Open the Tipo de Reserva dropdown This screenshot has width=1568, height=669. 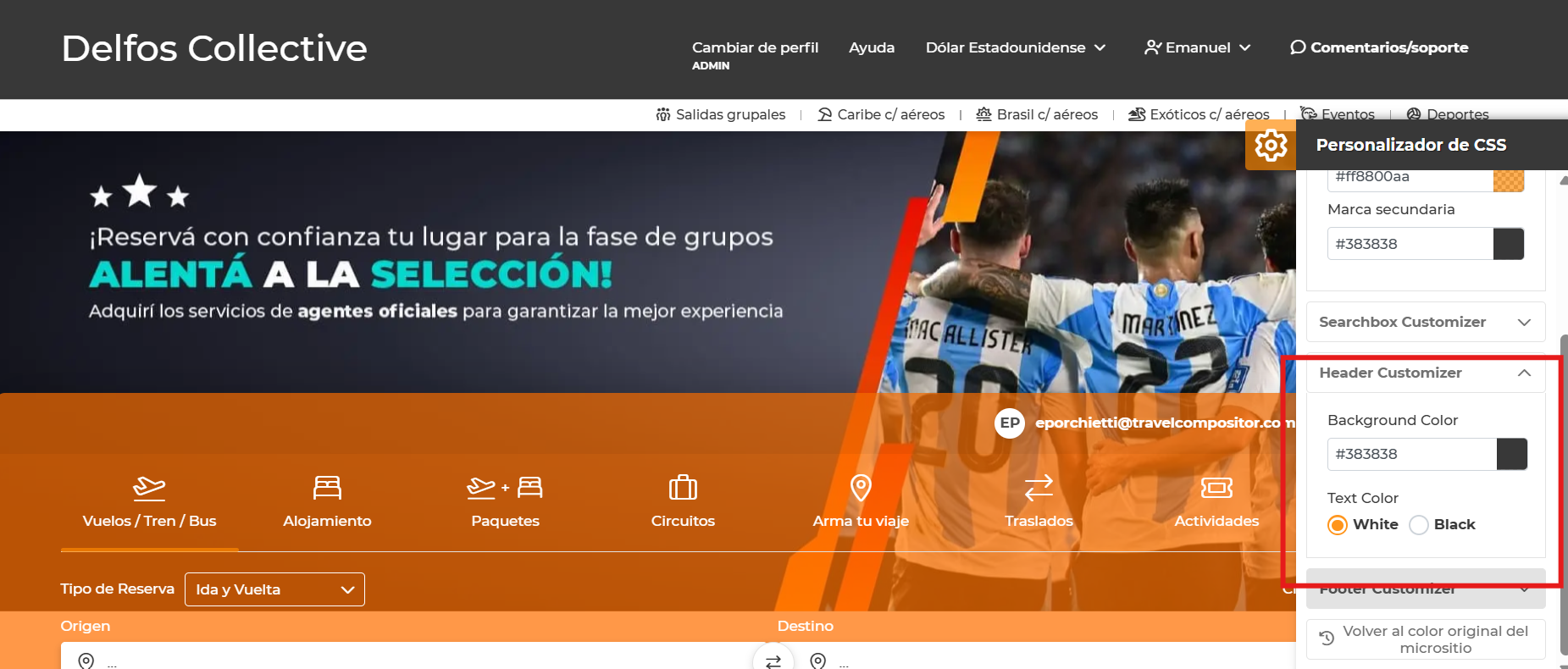click(x=274, y=589)
